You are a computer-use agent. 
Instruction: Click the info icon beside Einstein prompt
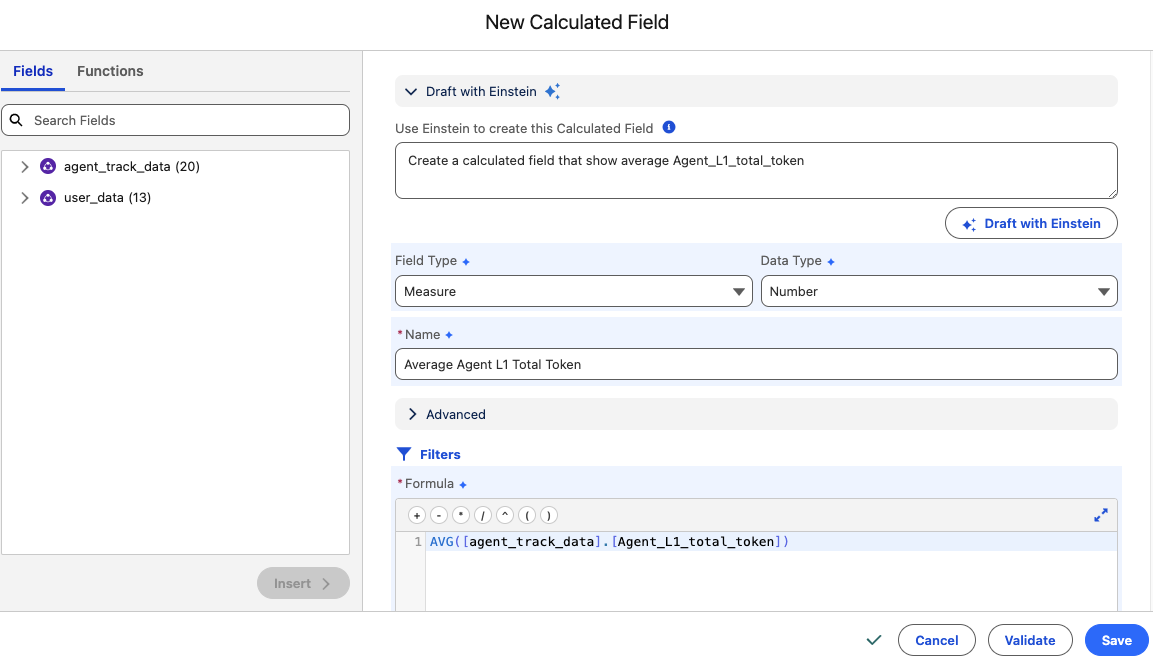tap(669, 128)
